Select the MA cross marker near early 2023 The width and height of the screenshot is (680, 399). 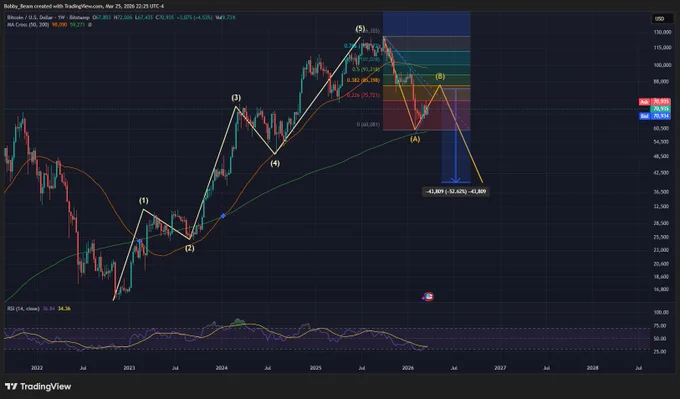[x=140, y=241]
